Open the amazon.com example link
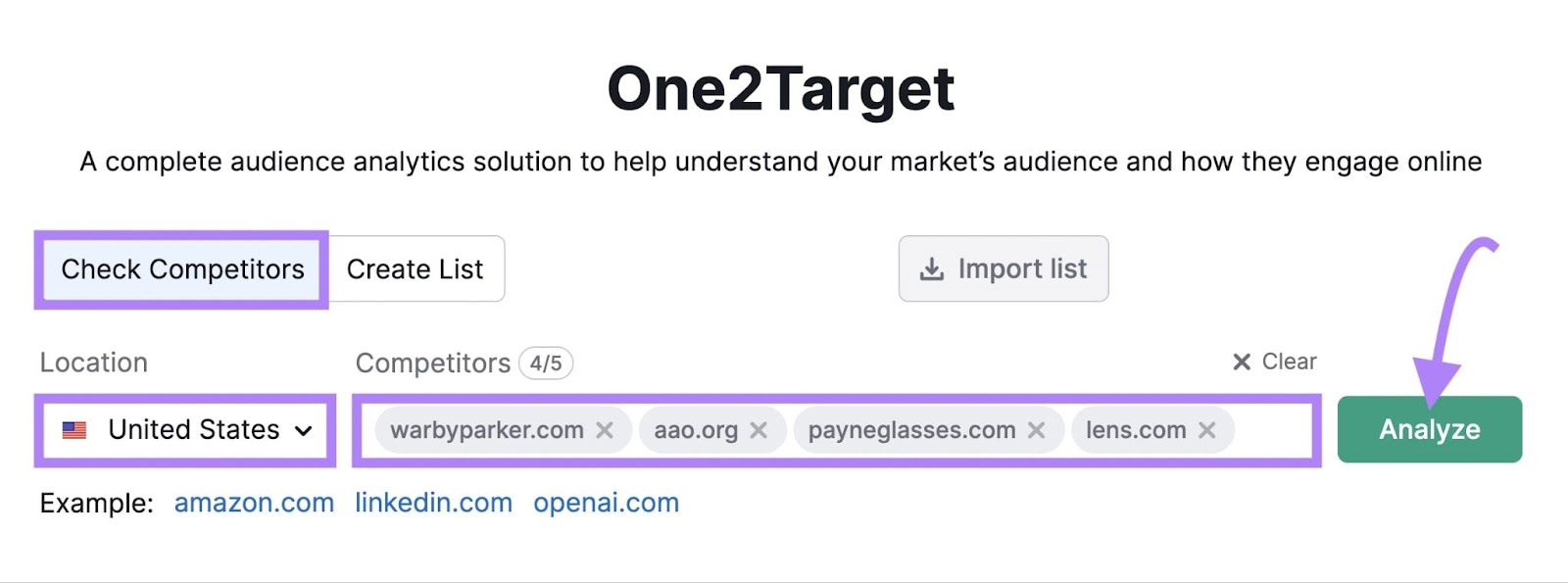Screen dimensions: 1568x583 pos(254,503)
